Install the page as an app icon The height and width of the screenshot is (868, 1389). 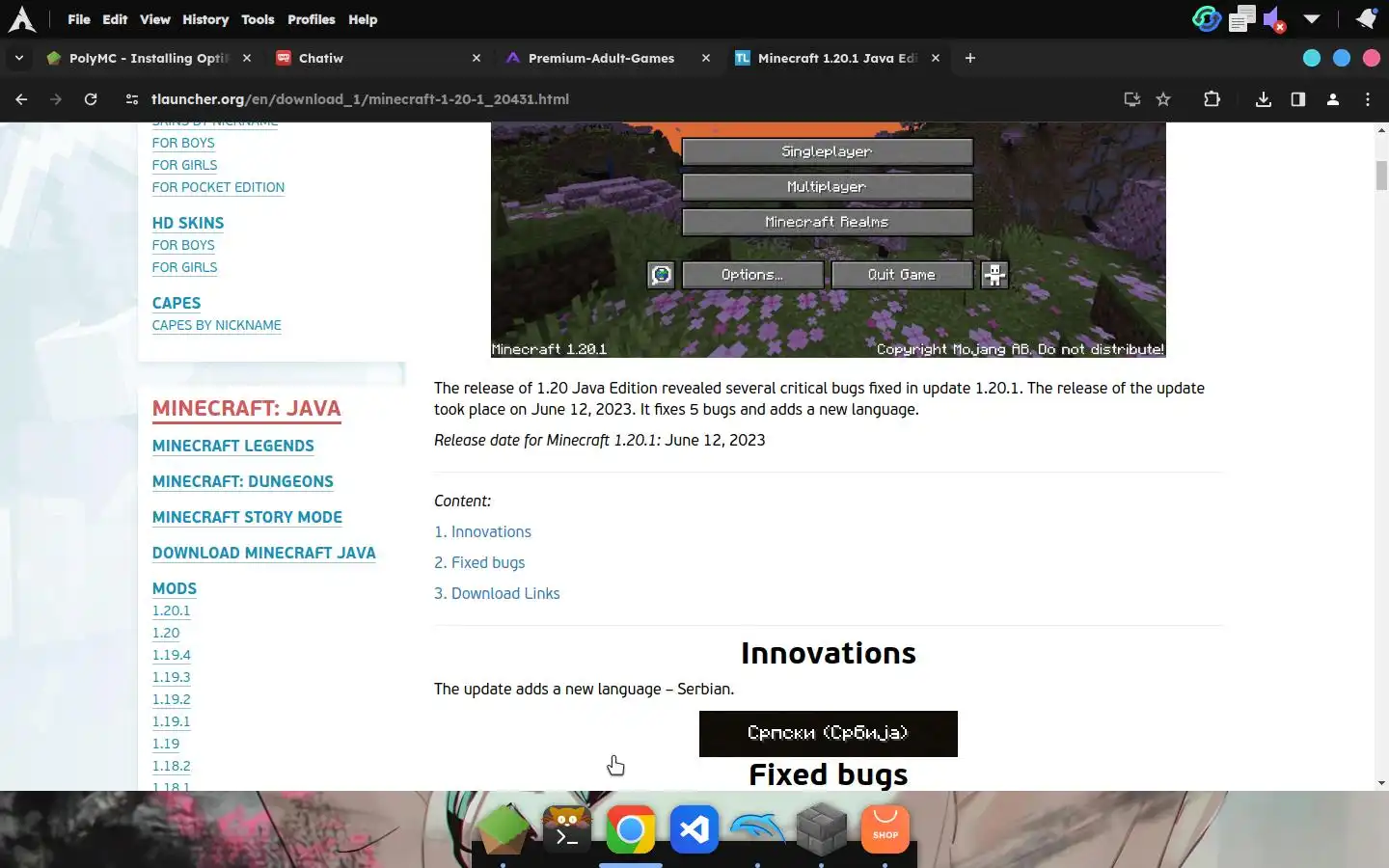pos(1131,99)
